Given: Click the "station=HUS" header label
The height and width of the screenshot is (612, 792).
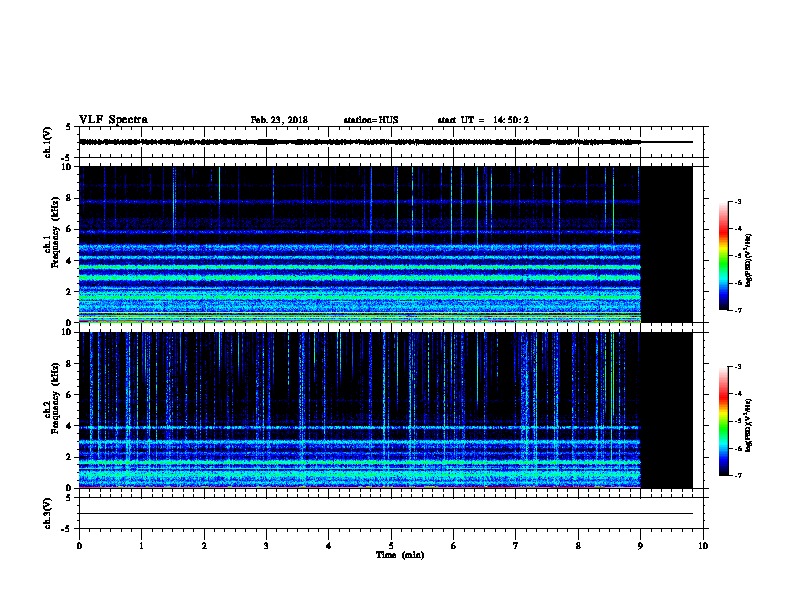Looking at the screenshot, I should click(x=371, y=120).
